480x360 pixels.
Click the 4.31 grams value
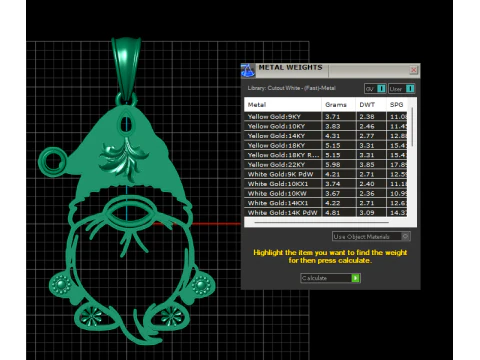(333, 136)
